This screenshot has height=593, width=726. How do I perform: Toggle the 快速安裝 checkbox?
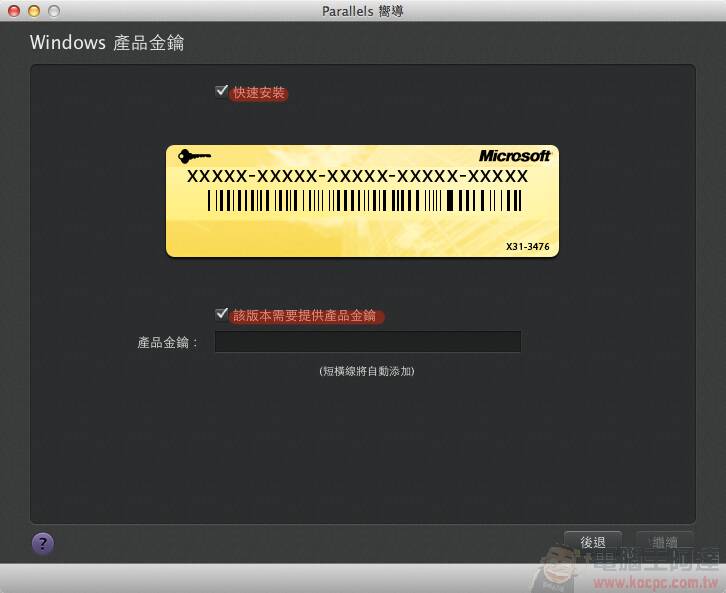(x=222, y=91)
